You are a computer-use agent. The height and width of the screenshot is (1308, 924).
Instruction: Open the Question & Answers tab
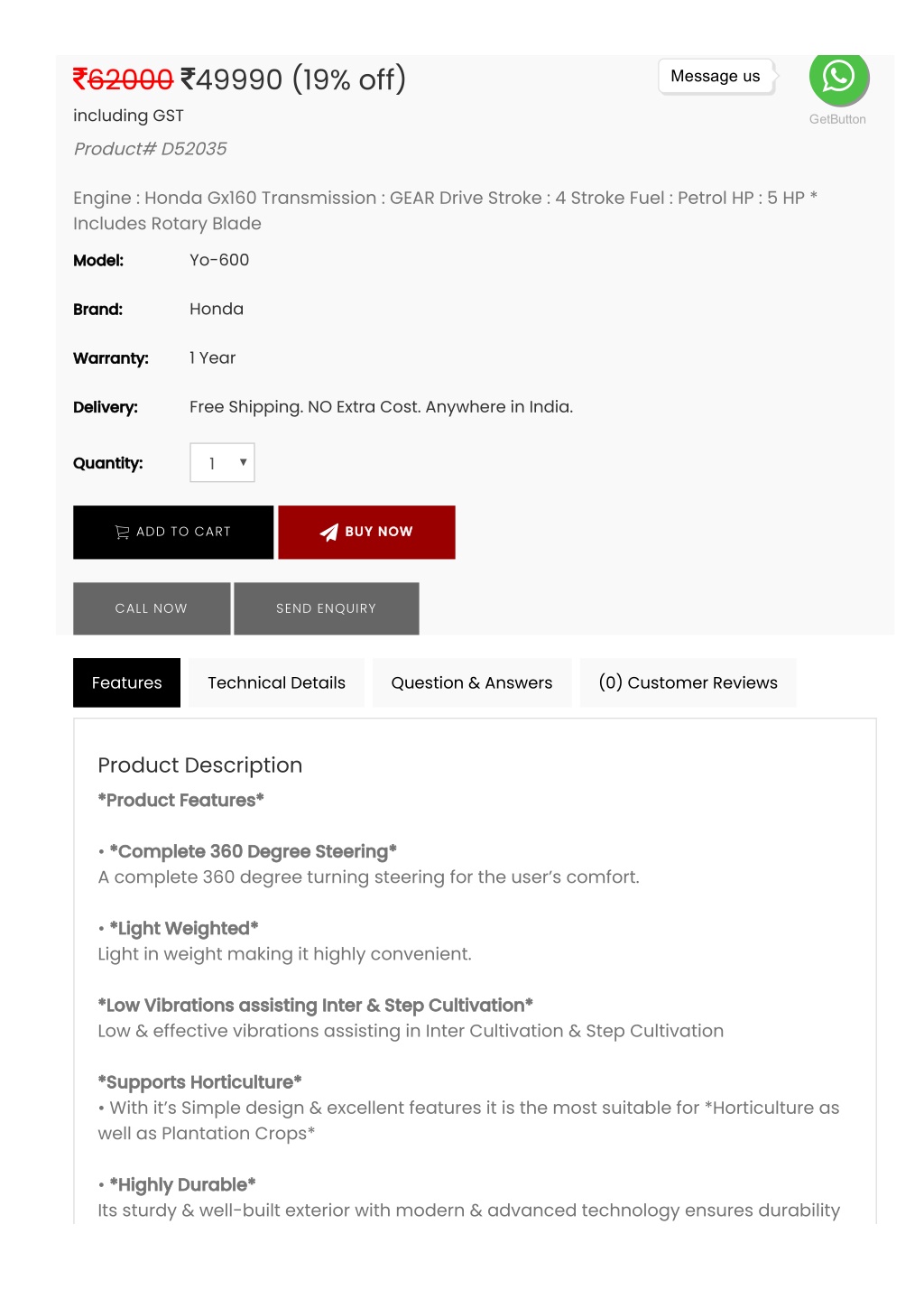(x=472, y=683)
